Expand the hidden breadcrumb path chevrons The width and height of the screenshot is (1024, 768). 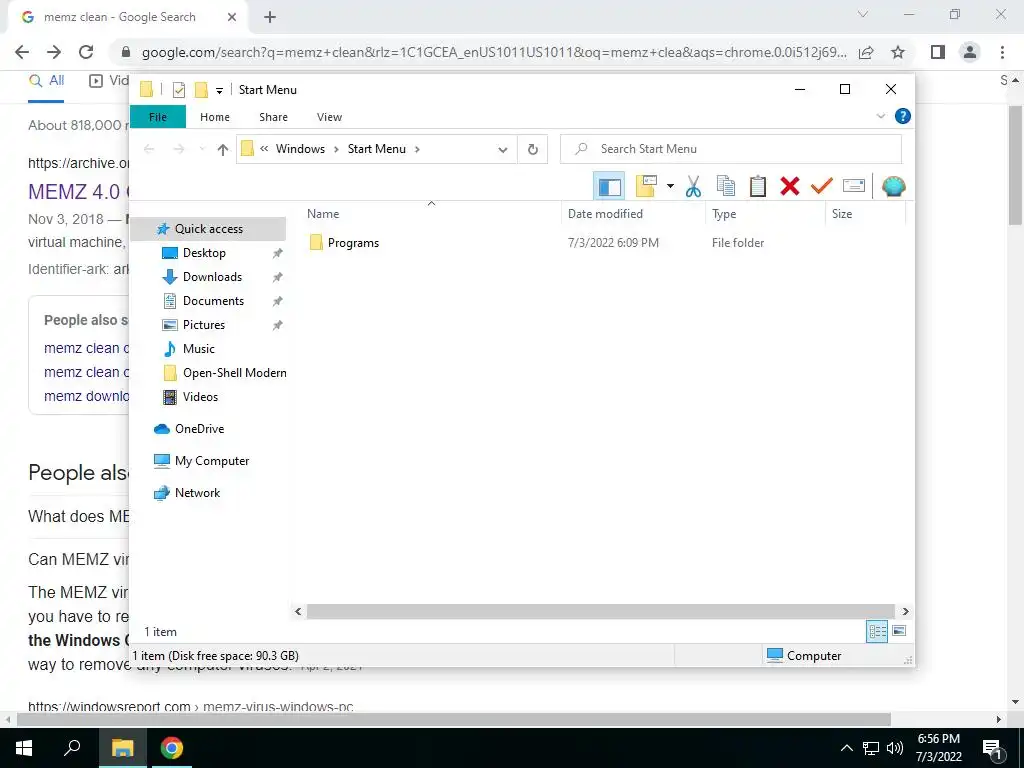tap(264, 149)
